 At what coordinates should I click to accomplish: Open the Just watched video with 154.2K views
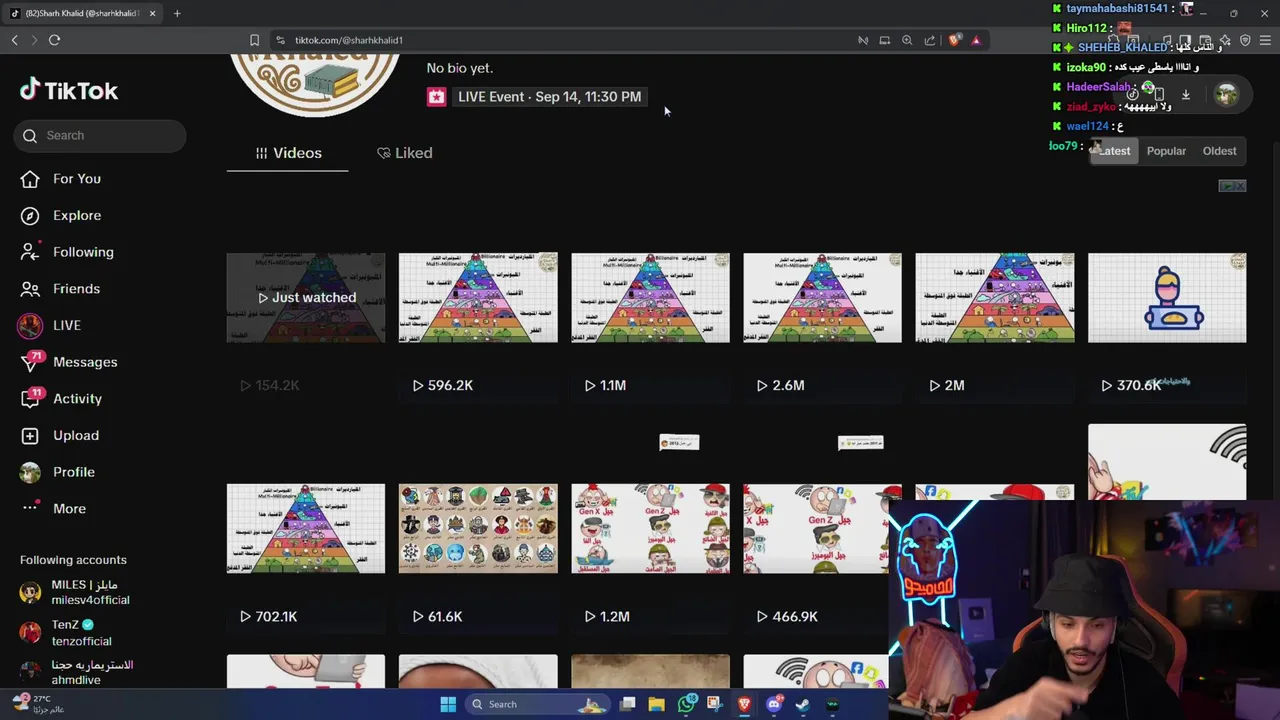(306, 297)
